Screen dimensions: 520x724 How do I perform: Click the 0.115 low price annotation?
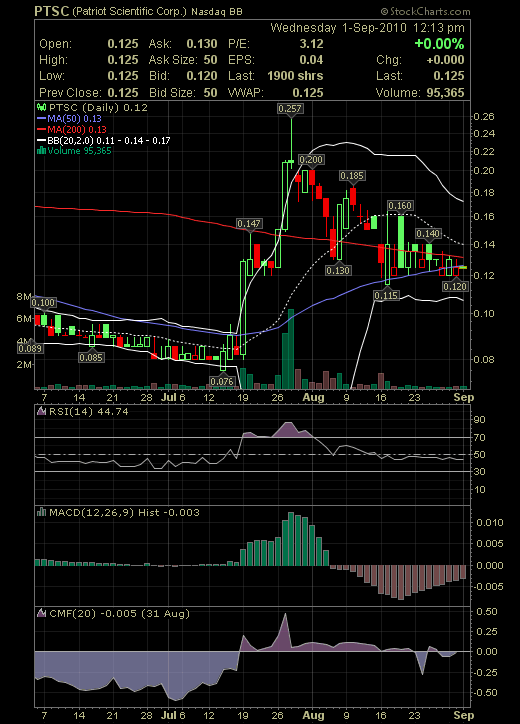[386, 295]
